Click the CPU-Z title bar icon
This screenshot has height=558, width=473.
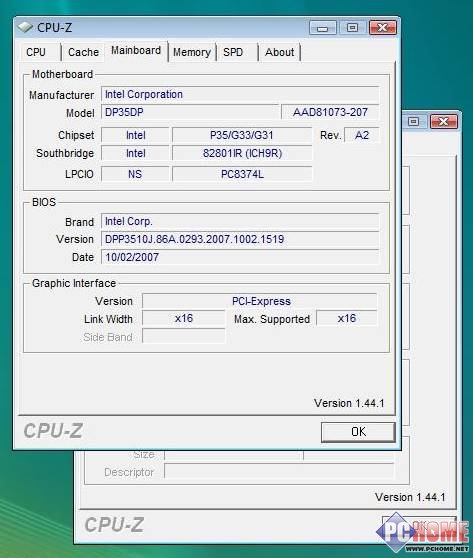click(25, 27)
